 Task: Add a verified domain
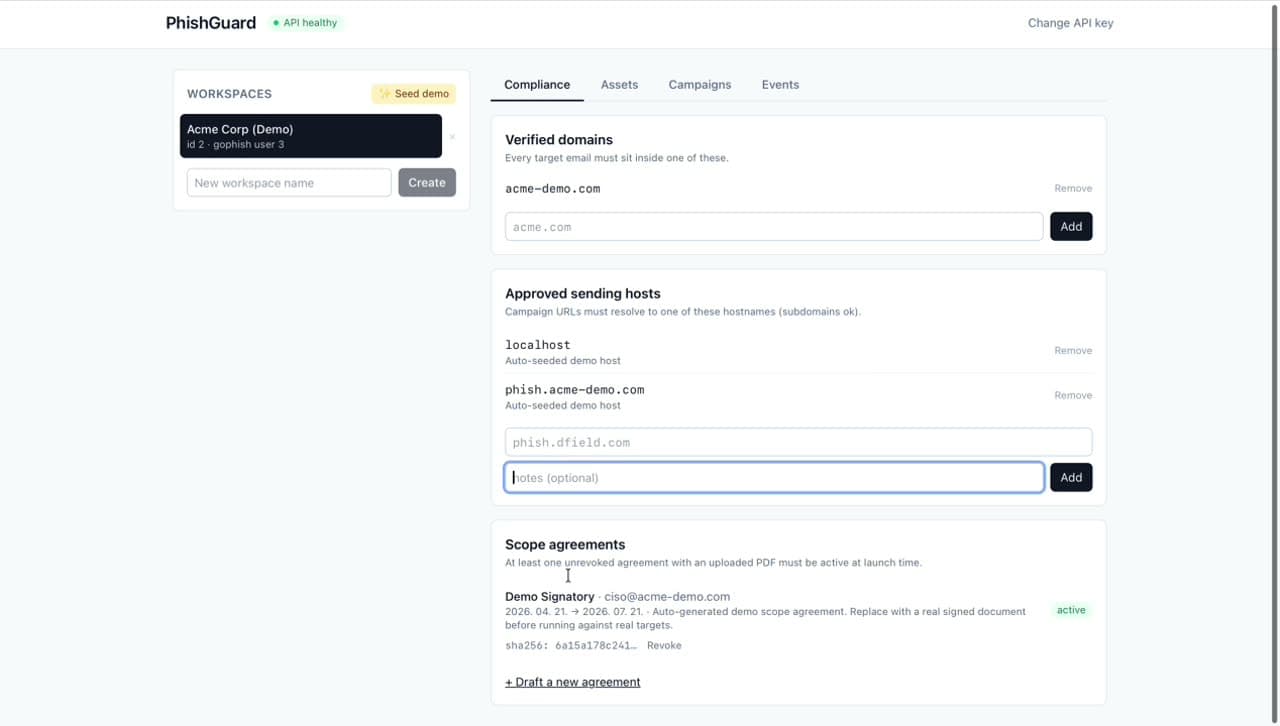1071,227
